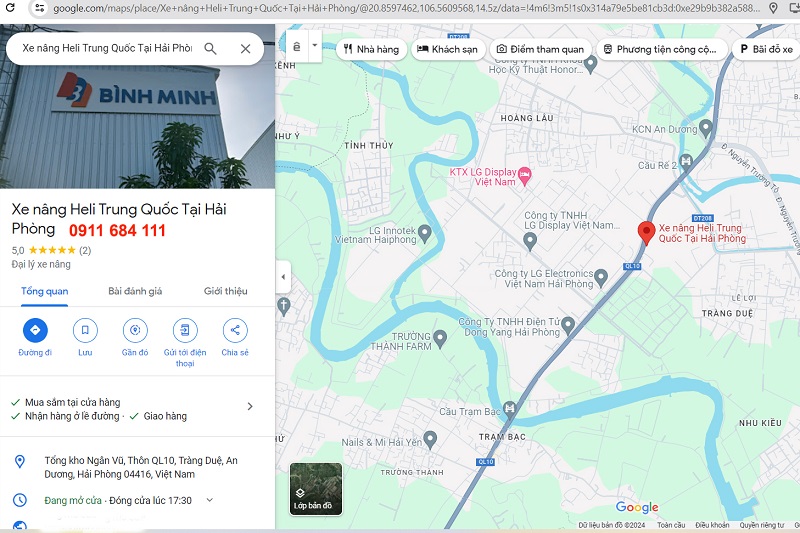Filter map by Nhà hàng
This screenshot has height=533, width=800.
370,49
